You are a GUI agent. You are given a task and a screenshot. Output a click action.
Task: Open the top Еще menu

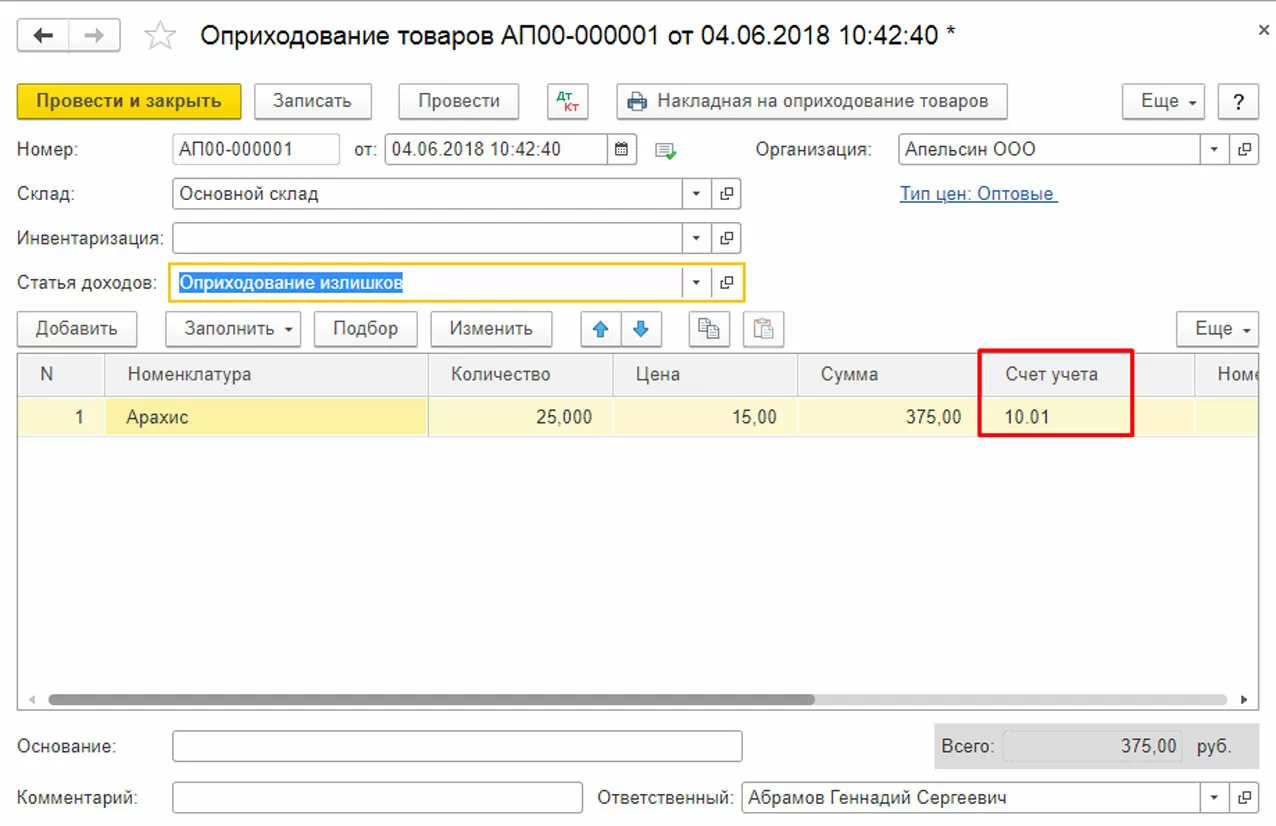1164,101
